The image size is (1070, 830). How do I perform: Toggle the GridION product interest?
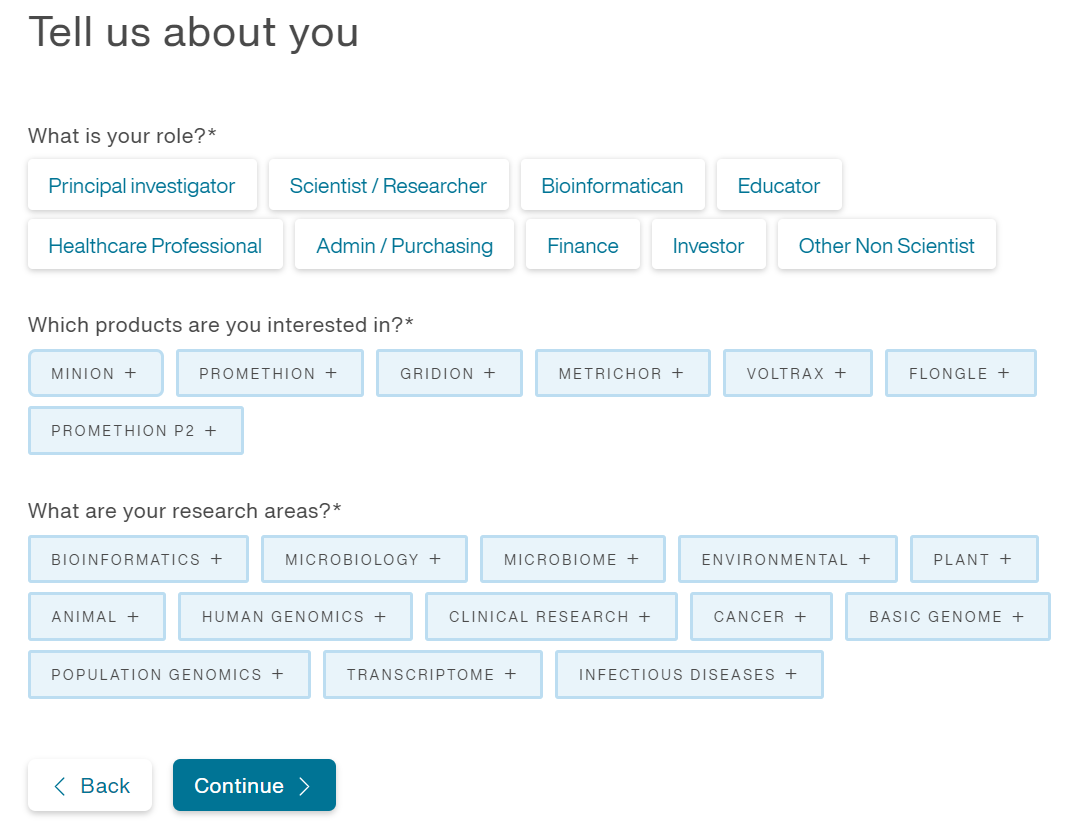tap(449, 373)
